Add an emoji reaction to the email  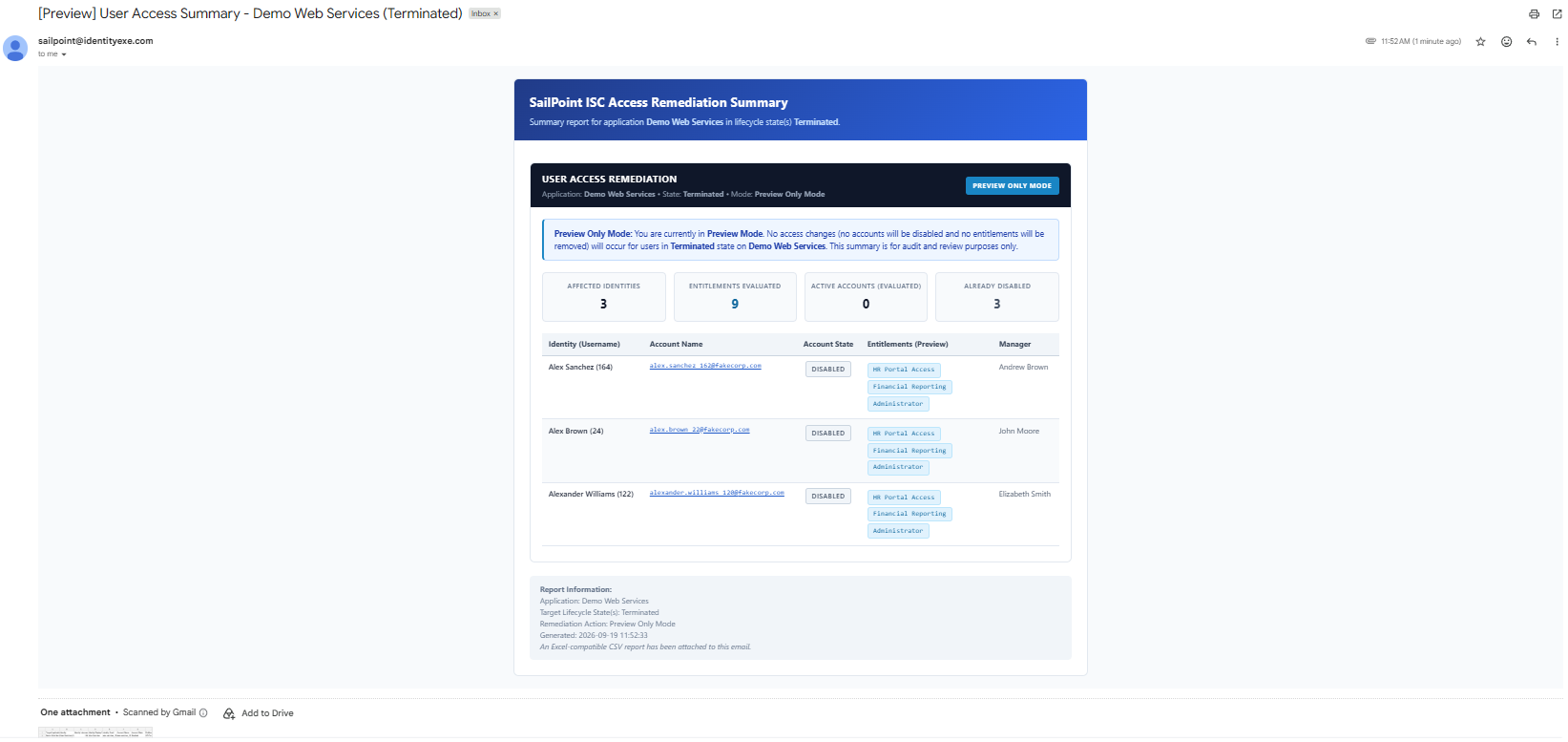click(x=1506, y=42)
